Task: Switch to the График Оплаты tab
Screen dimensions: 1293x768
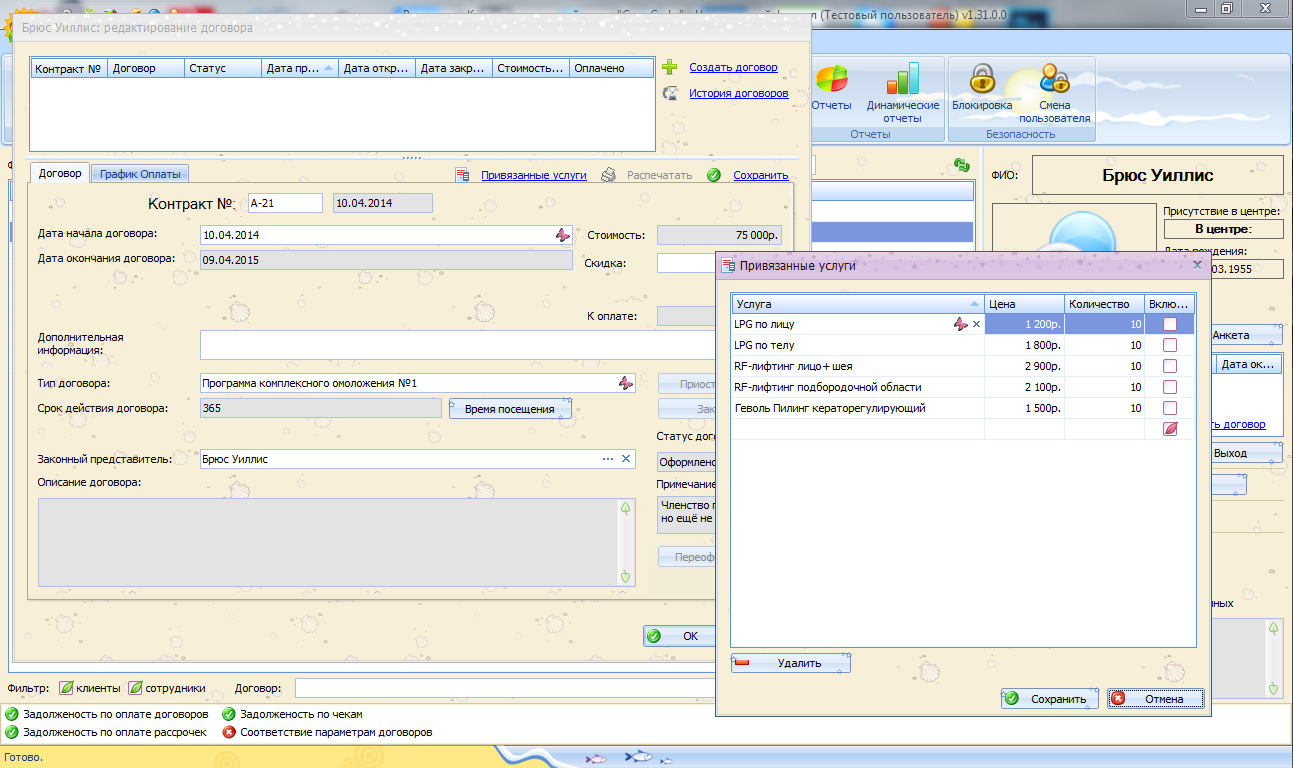Action: click(140, 174)
